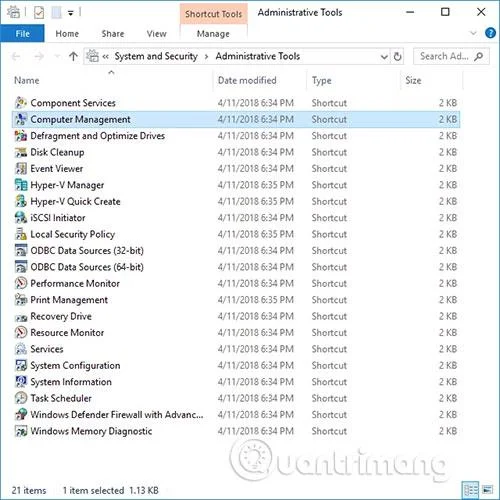The width and height of the screenshot is (500, 500).
Task: Select the Disk Cleanup row name
Action: coord(57,152)
